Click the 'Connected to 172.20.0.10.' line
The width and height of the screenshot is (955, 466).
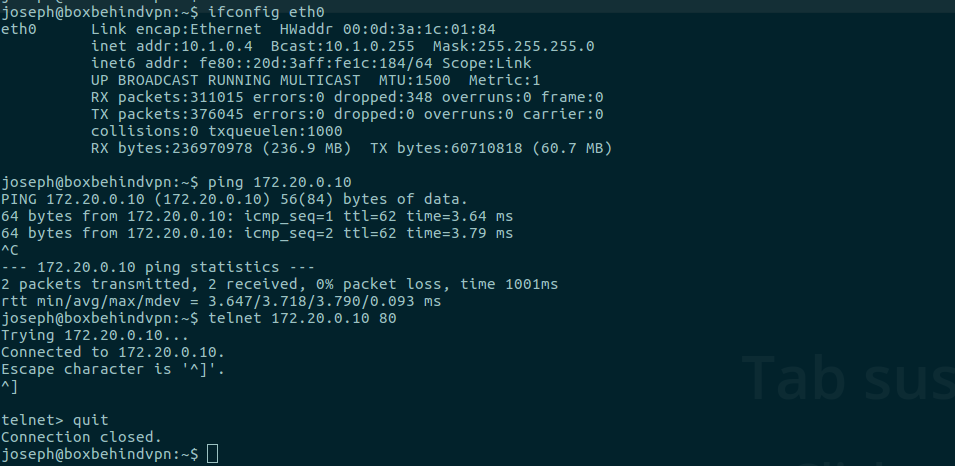click(113, 352)
